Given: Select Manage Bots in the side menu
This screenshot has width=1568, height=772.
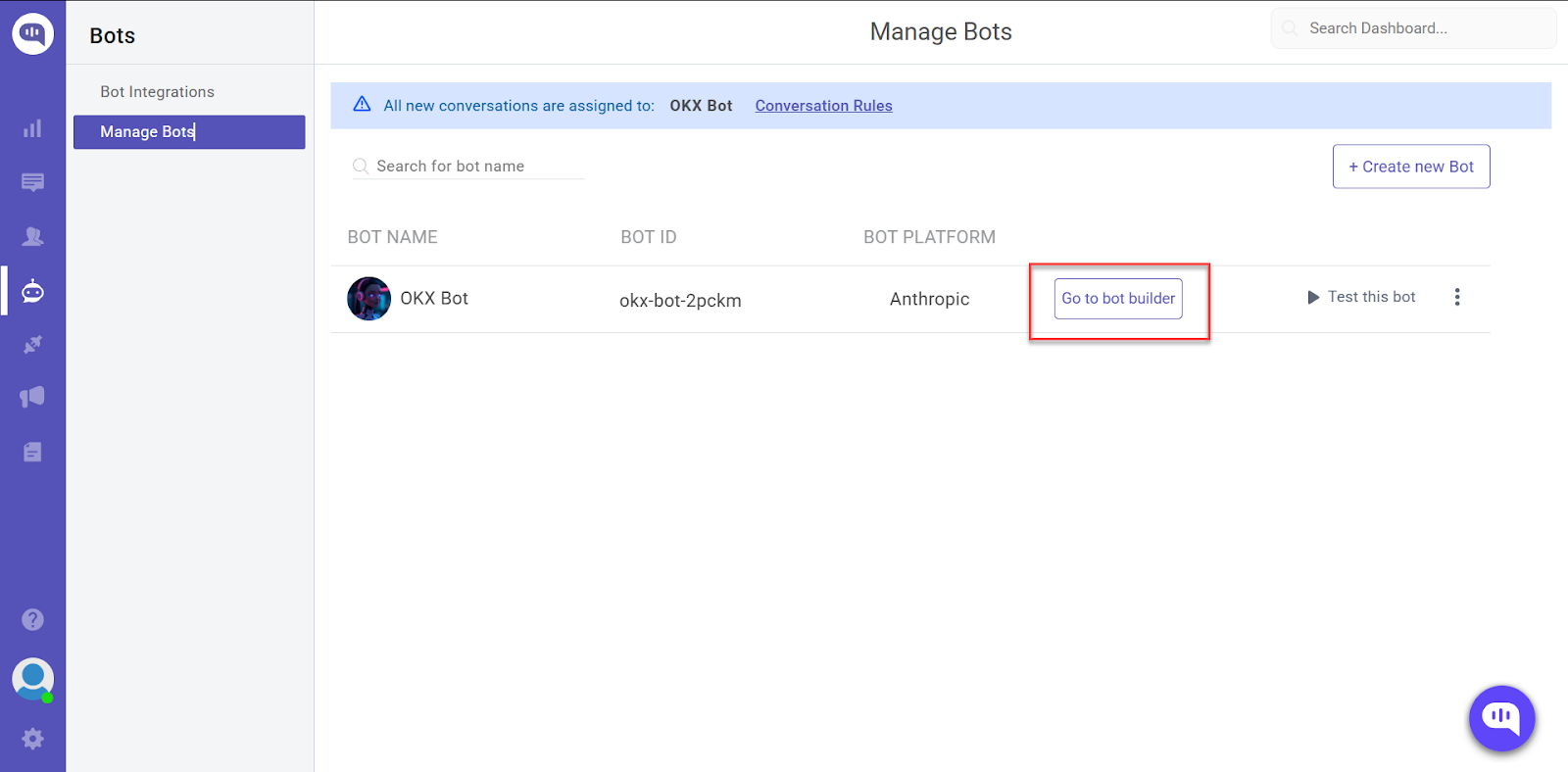Looking at the screenshot, I should click(x=189, y=132).
